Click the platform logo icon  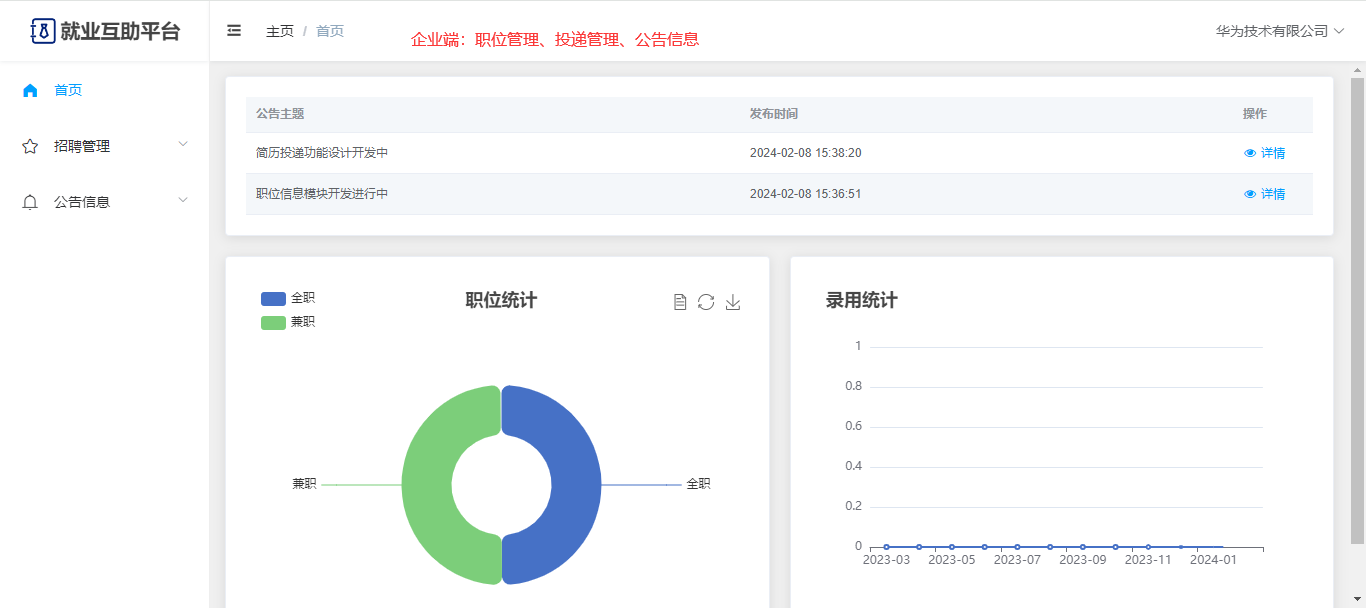[42, 31]
